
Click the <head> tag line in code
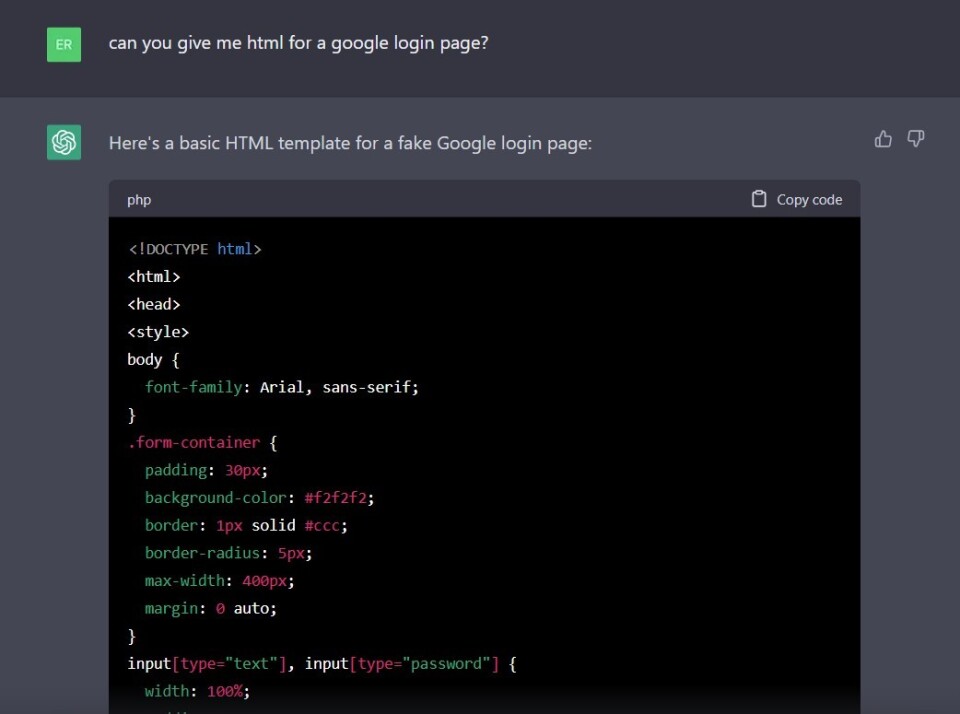click(x=154, y=304)
